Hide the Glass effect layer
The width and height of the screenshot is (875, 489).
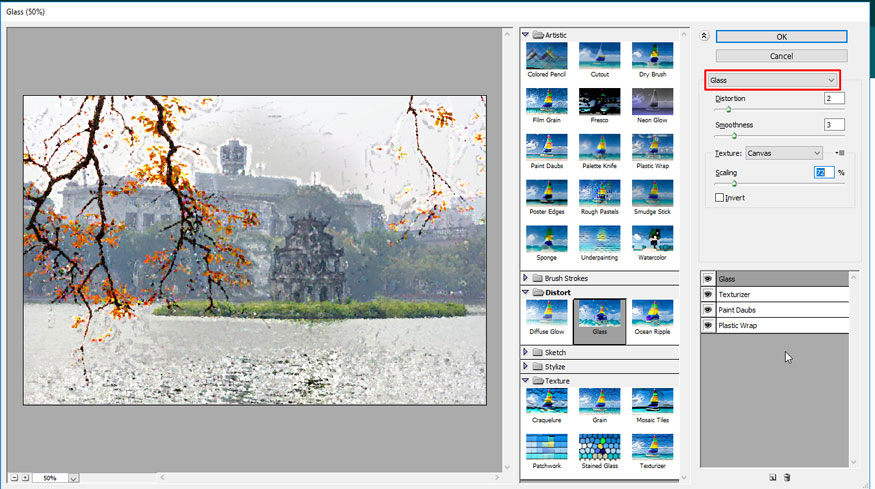[708, 279]
